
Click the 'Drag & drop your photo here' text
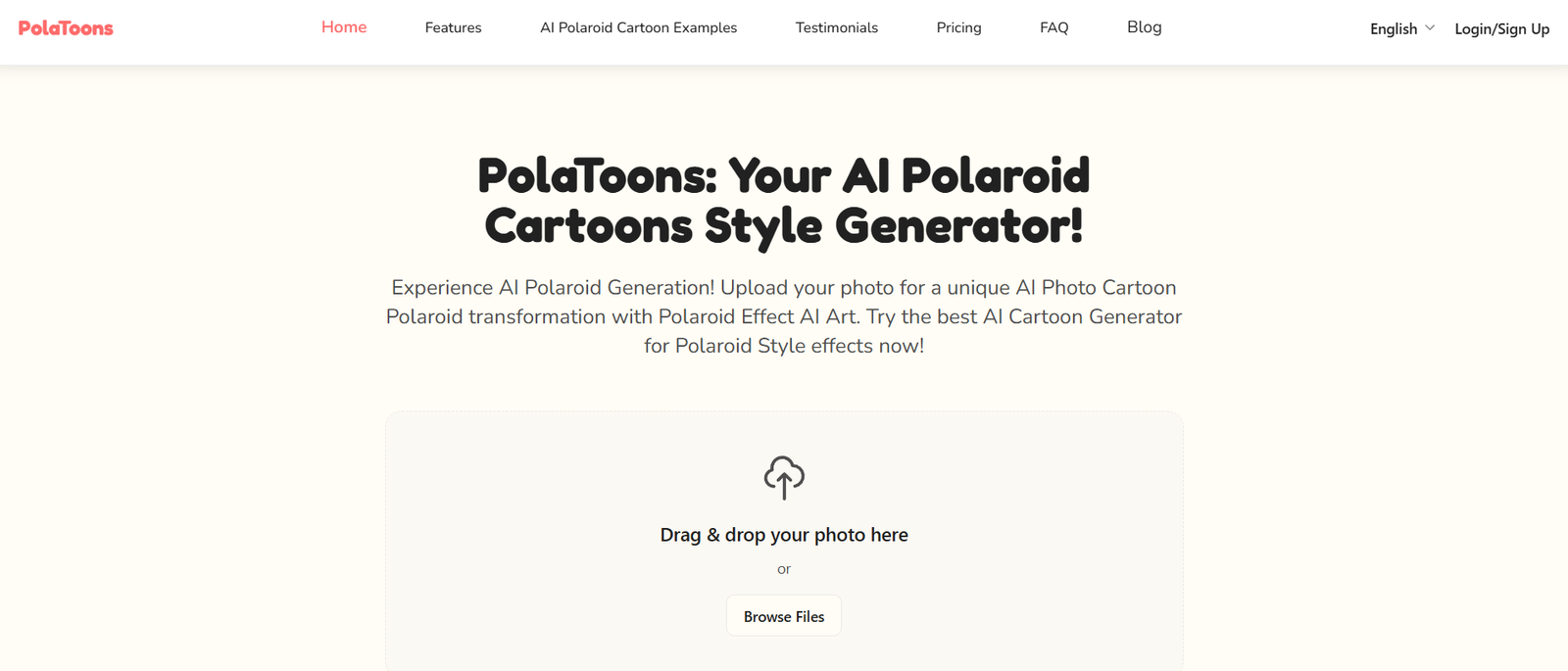pos(784,535)
